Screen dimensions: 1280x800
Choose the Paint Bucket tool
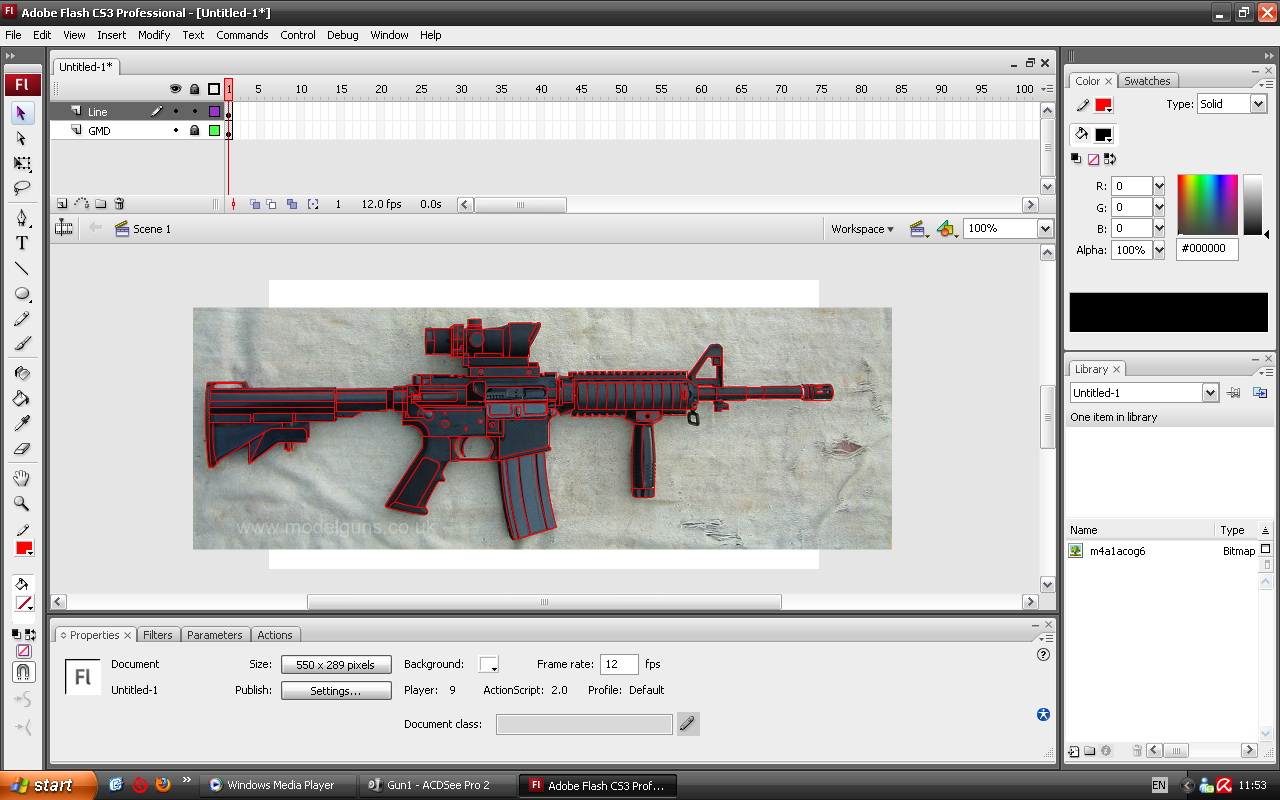tap(21, 398)
